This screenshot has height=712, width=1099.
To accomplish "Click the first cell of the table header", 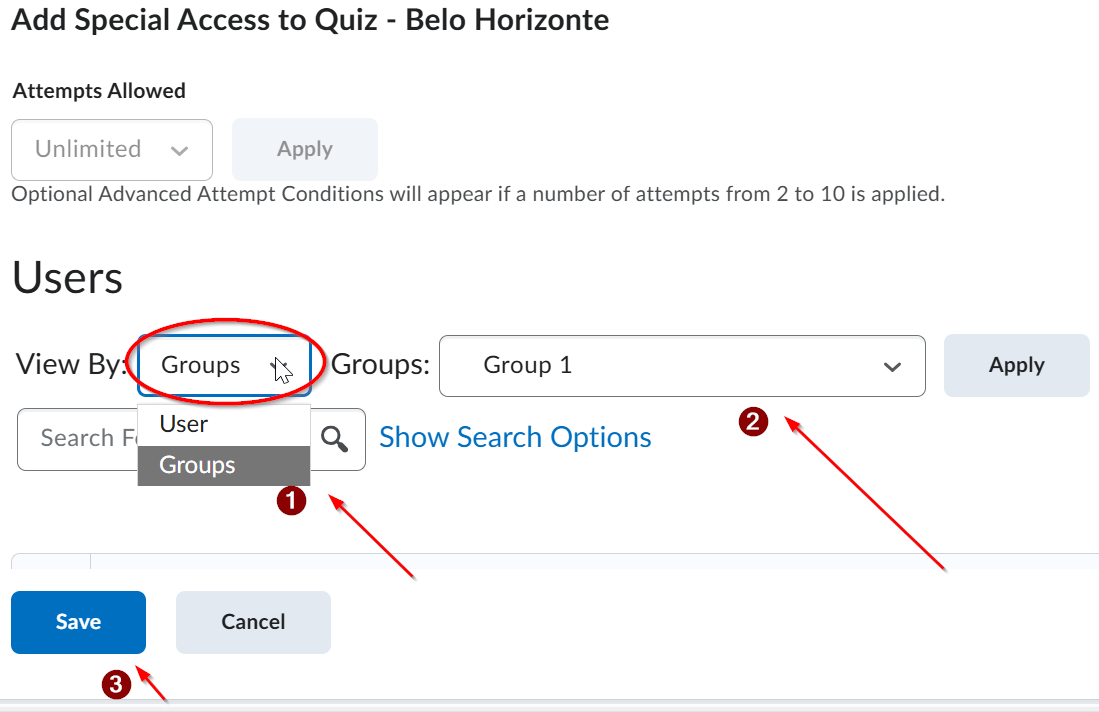I will click(x=50, y=561).
